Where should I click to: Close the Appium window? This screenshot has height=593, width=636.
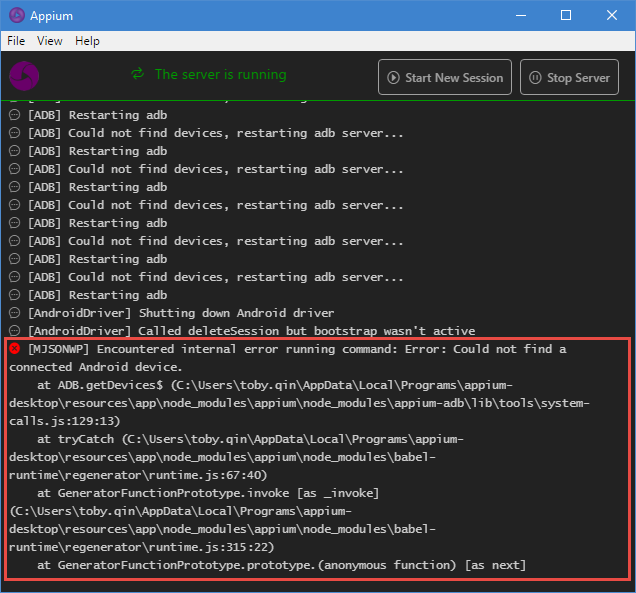[x=612, y=15]
